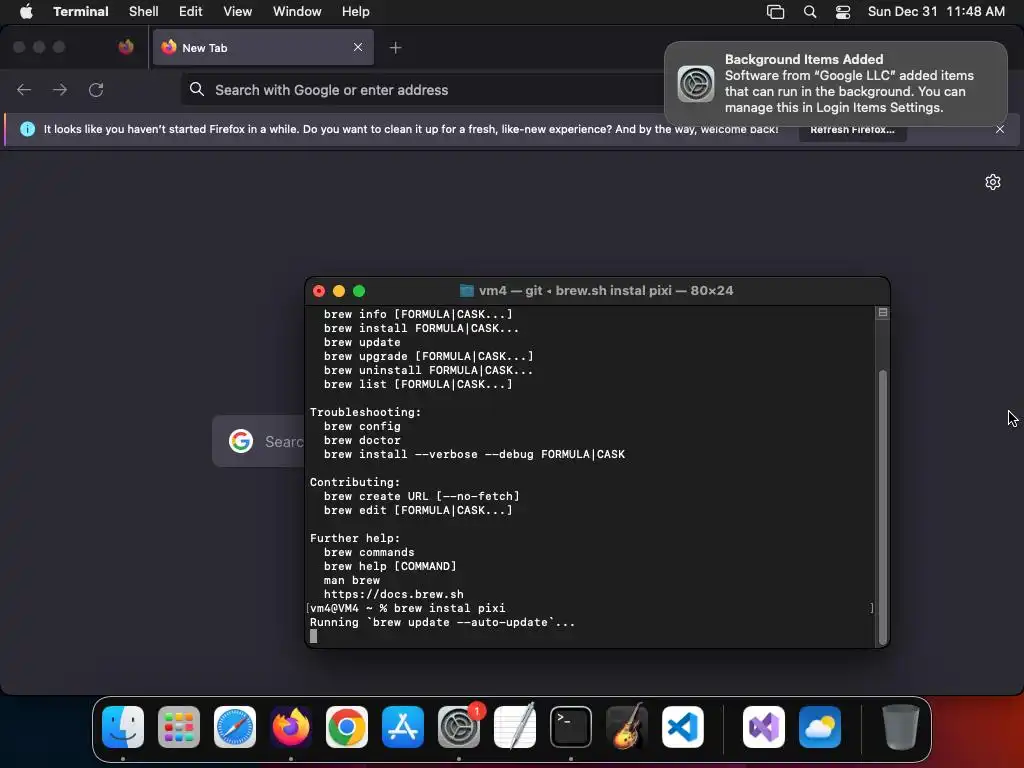
Task: Zoom the Terminal window with green button
Action: (x=359, y=291)
